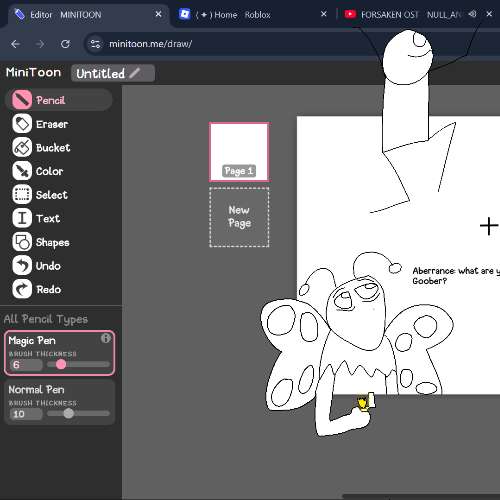
Task: Adjust the Normal Pen thickness slider
Action: (78, 413)
